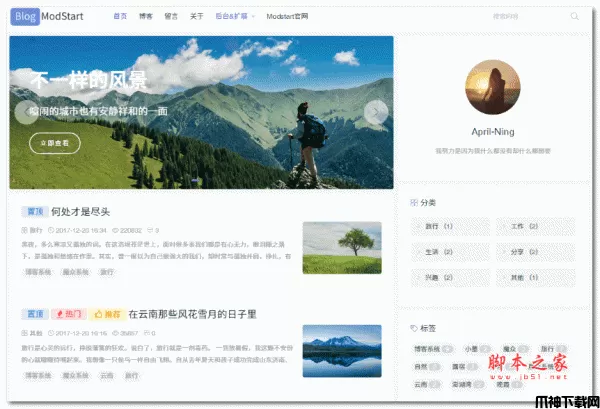Click the 热门 flame badge on the 云南 post
The image size is (600, 409).
click(69, 314)
